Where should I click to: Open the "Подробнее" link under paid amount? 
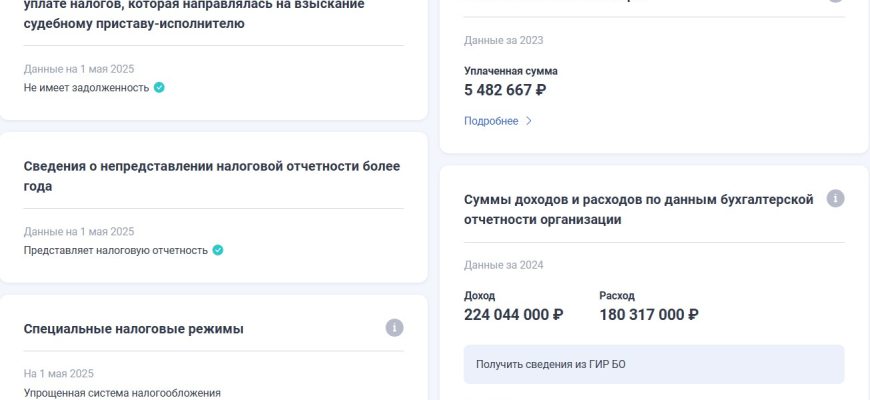pos(491,121)
